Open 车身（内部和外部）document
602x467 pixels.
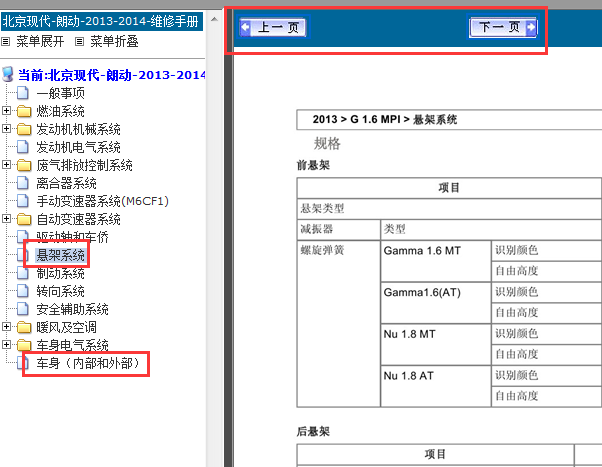tap(88, 363)
